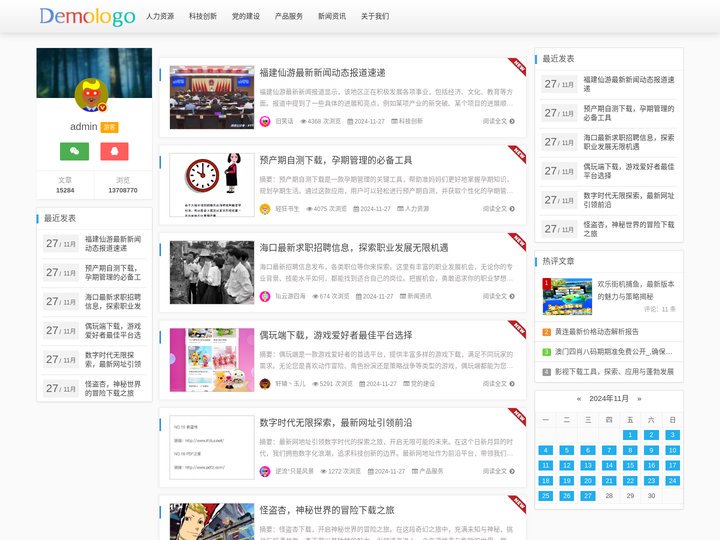
Task: Click the clock and pregnant woman thumbnail
Action: 212,185
